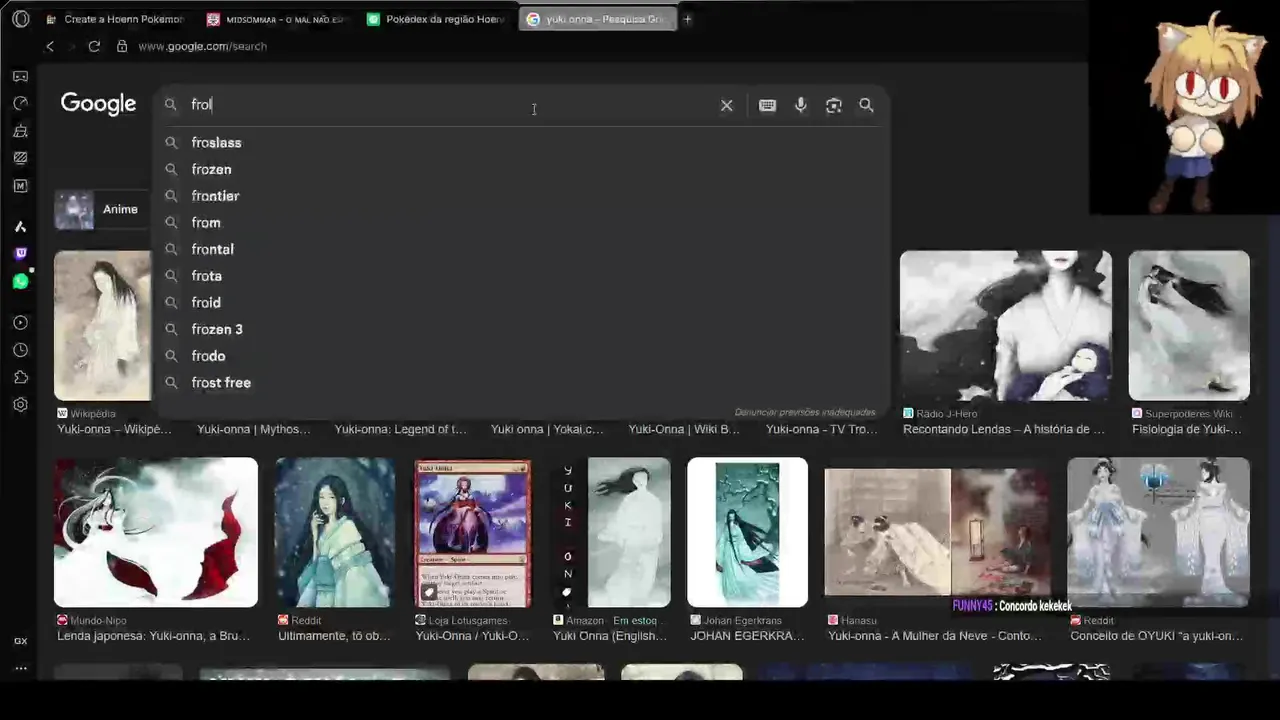Clear the search box text

(727, 105)
